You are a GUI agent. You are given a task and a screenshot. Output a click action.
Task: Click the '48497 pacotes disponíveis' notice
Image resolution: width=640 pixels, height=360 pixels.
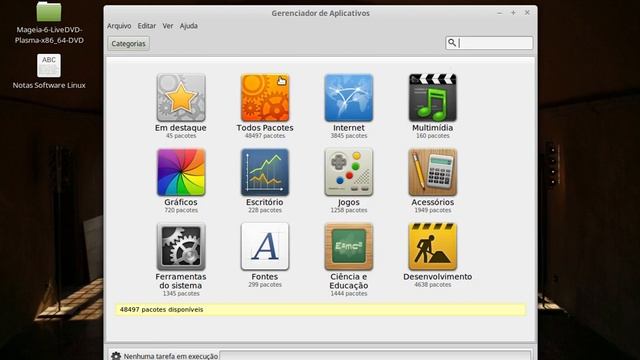[x=320, y=309]
